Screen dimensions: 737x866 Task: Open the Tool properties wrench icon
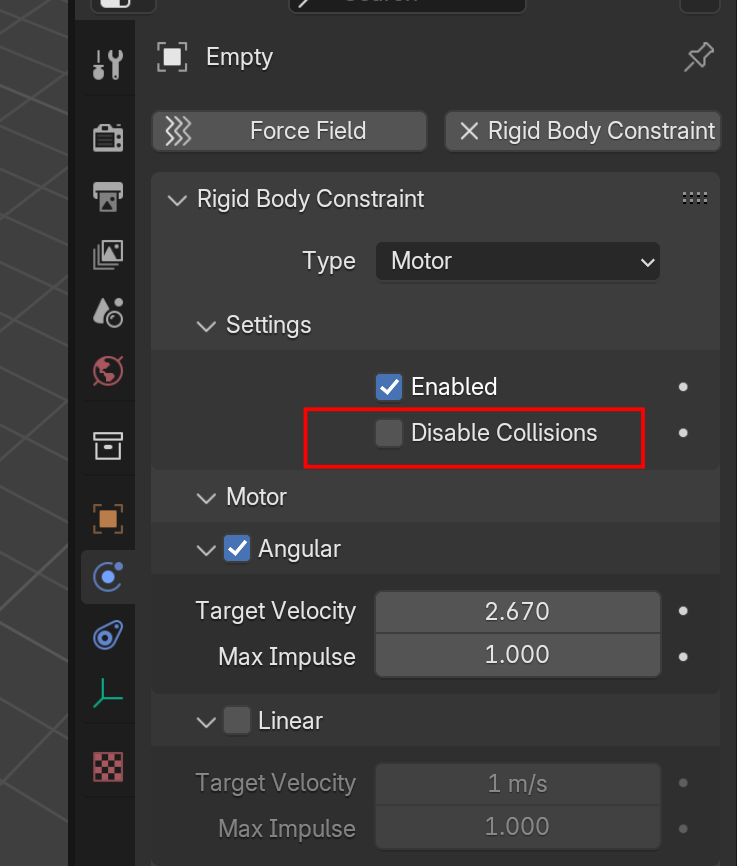(x=107, y=62)
